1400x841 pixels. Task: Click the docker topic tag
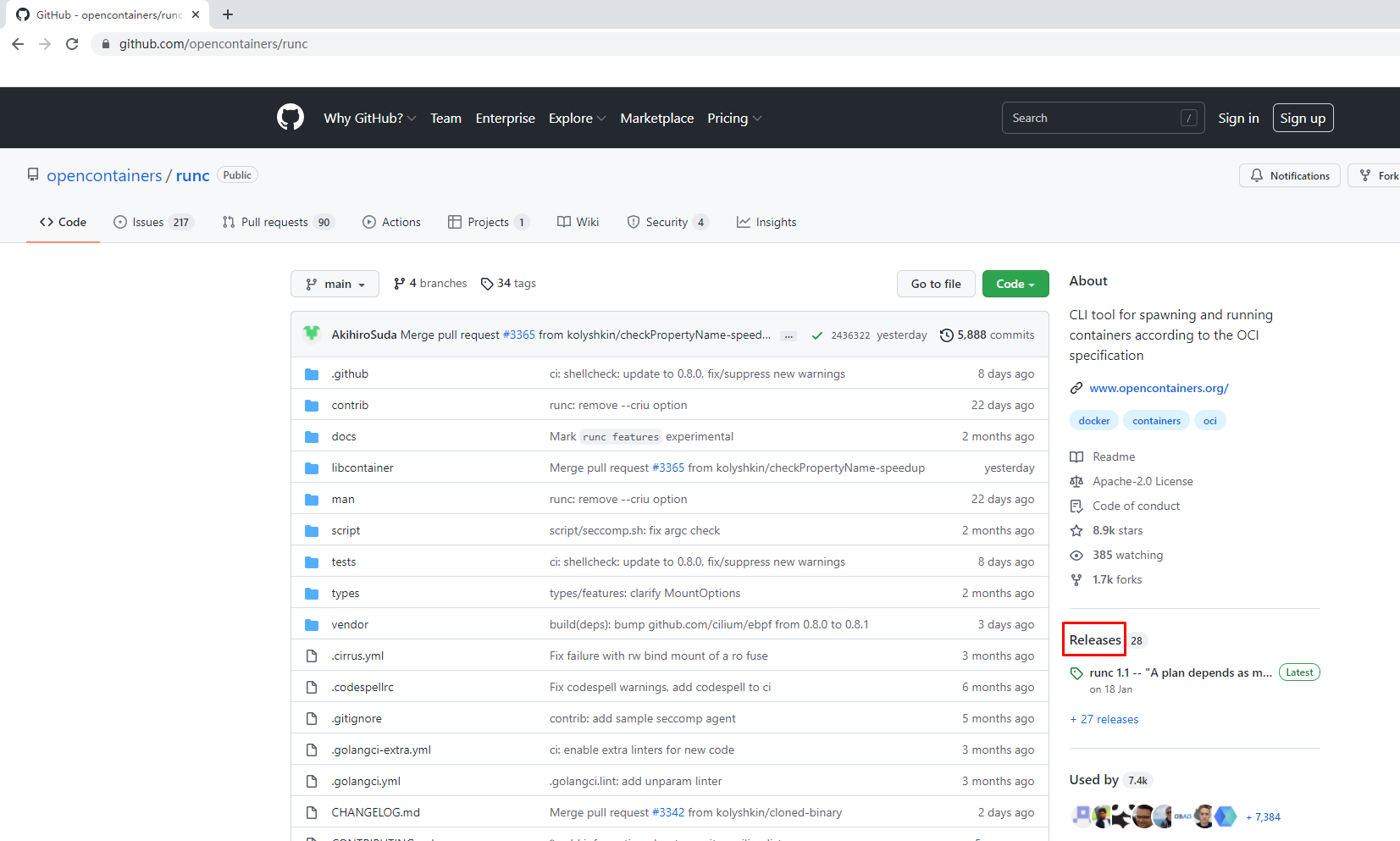(x=1093, y=421)
